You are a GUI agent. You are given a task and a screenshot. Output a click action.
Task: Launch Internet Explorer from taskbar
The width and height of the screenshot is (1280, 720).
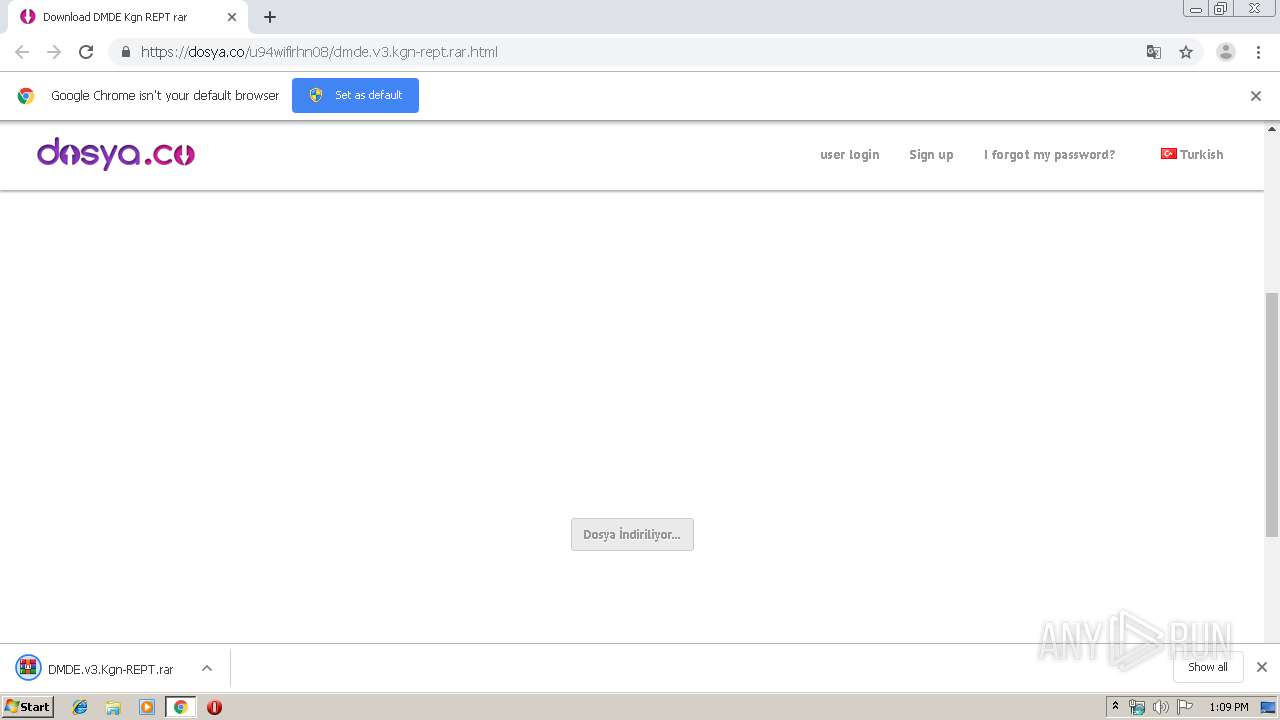pyautogui.click(x=80, y=707)
